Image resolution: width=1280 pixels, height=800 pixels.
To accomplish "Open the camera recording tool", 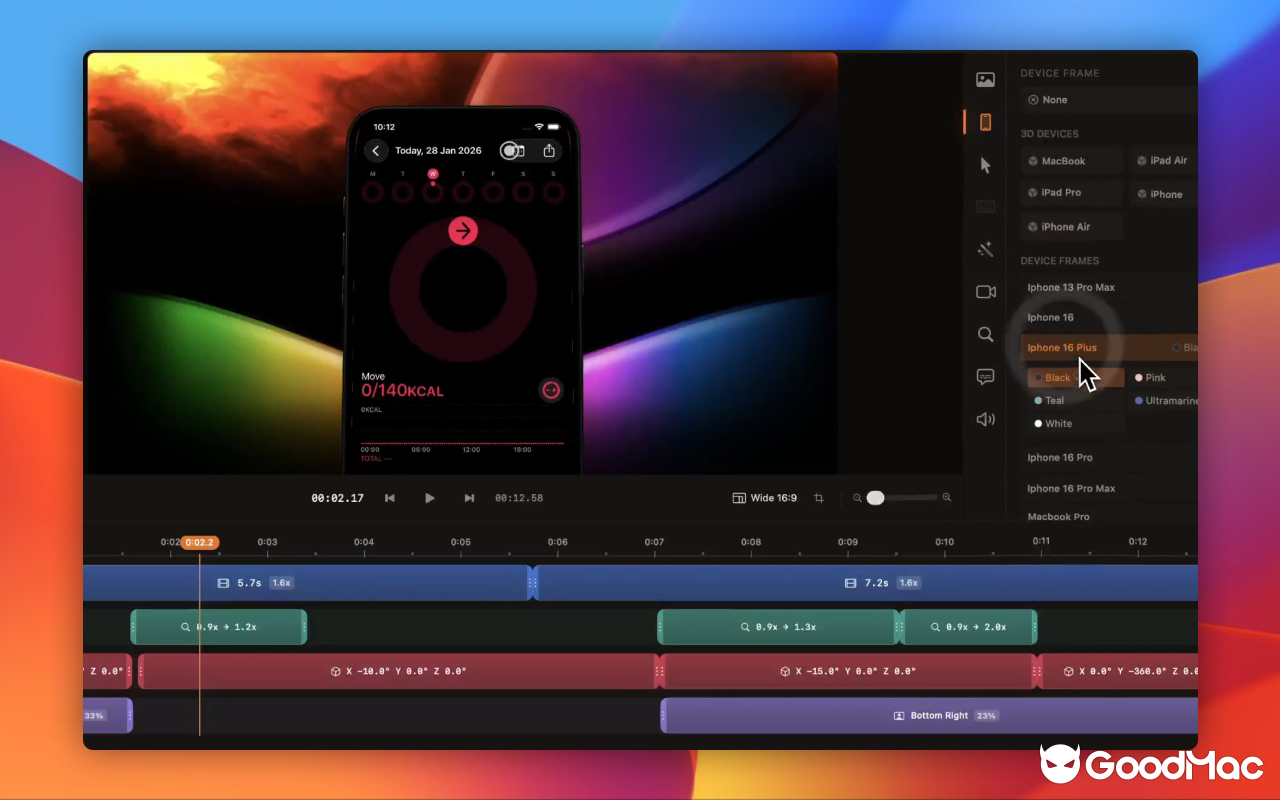I will pyautogui.click(x=985, y=291).
